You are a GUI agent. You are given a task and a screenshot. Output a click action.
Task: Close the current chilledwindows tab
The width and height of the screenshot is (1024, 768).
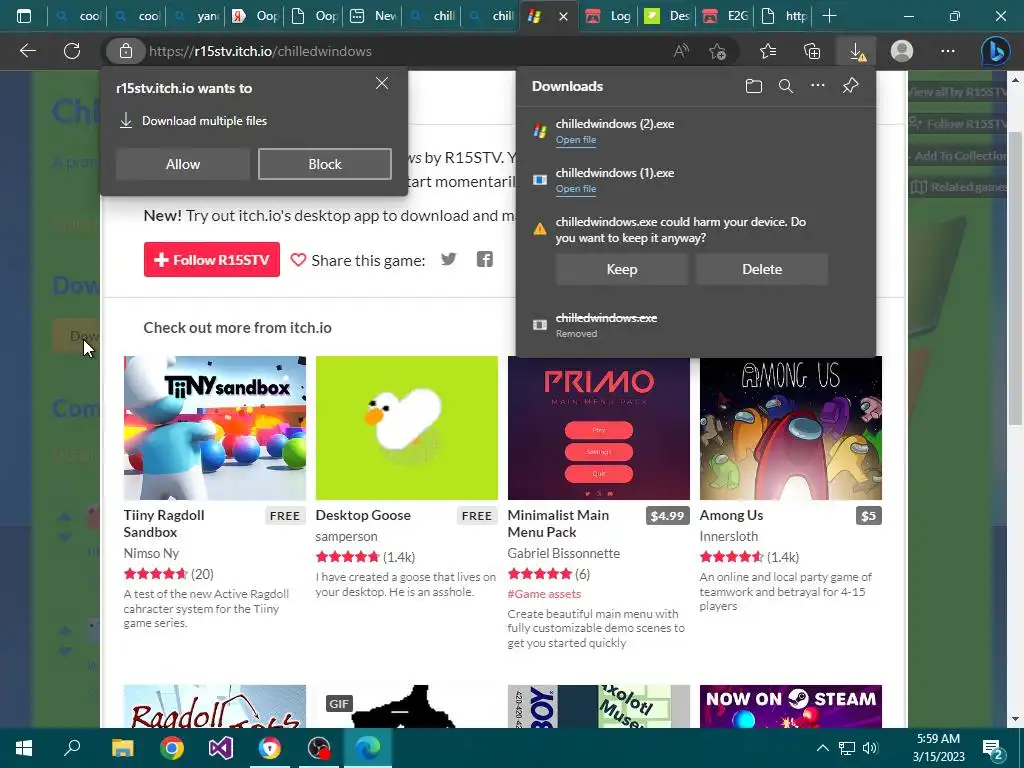point(563,17)
